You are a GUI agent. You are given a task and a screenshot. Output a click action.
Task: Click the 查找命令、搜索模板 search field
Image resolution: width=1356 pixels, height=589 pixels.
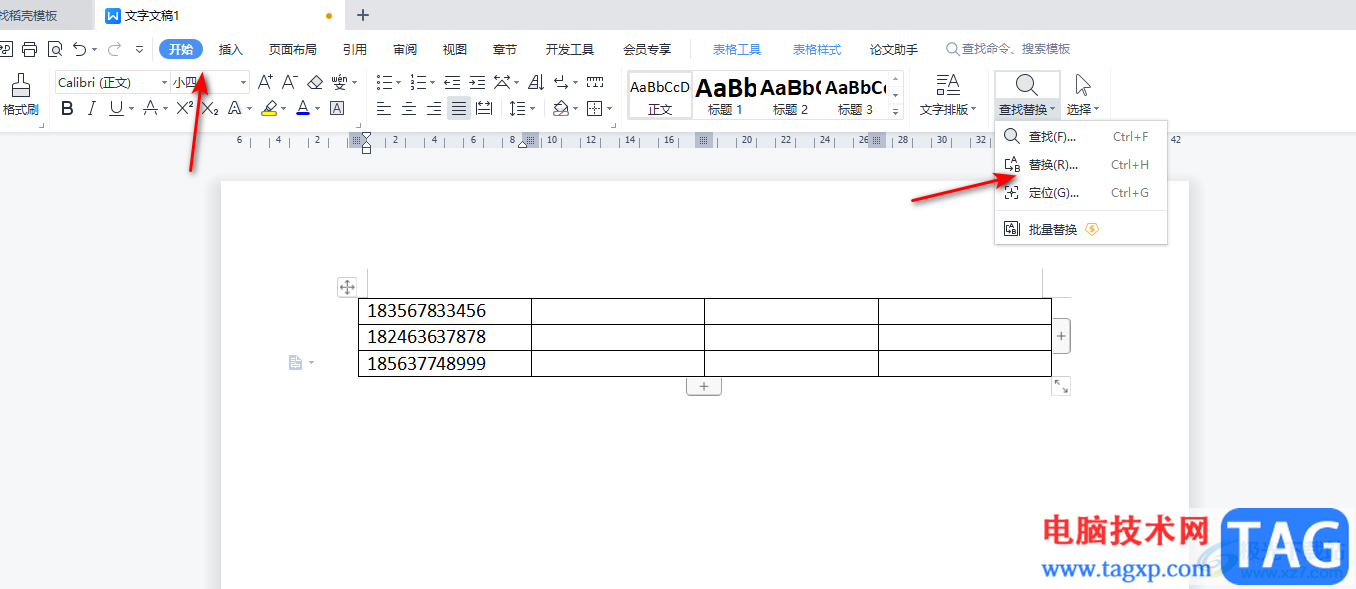(1008, 49)
